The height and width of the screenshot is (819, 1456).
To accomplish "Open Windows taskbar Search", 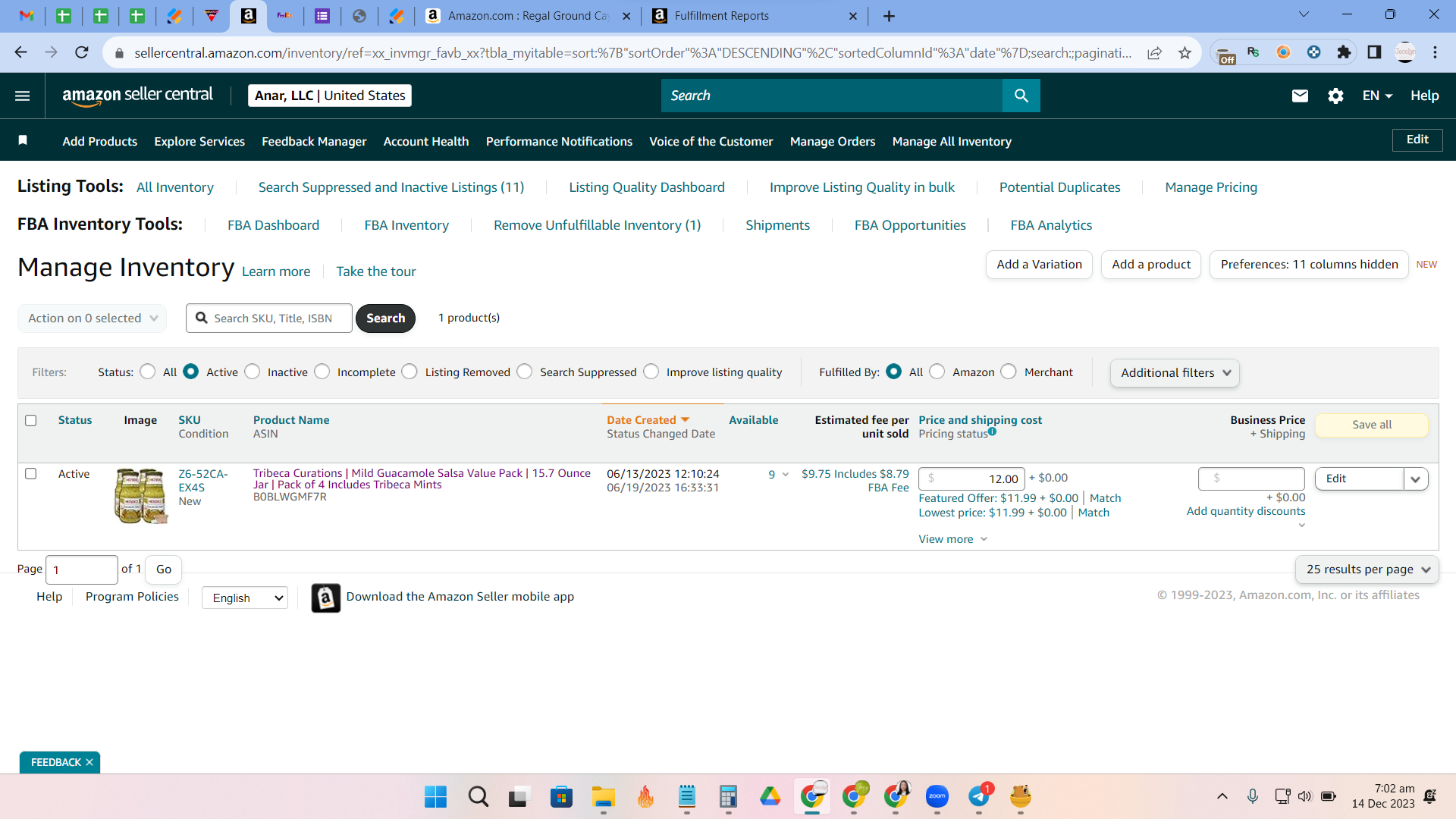I will coord(478,796).
